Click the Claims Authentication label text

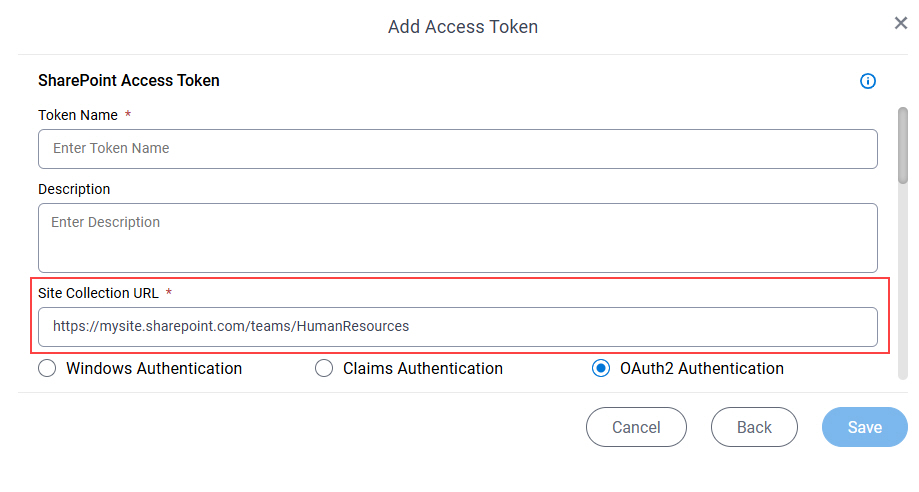[423, 368]
